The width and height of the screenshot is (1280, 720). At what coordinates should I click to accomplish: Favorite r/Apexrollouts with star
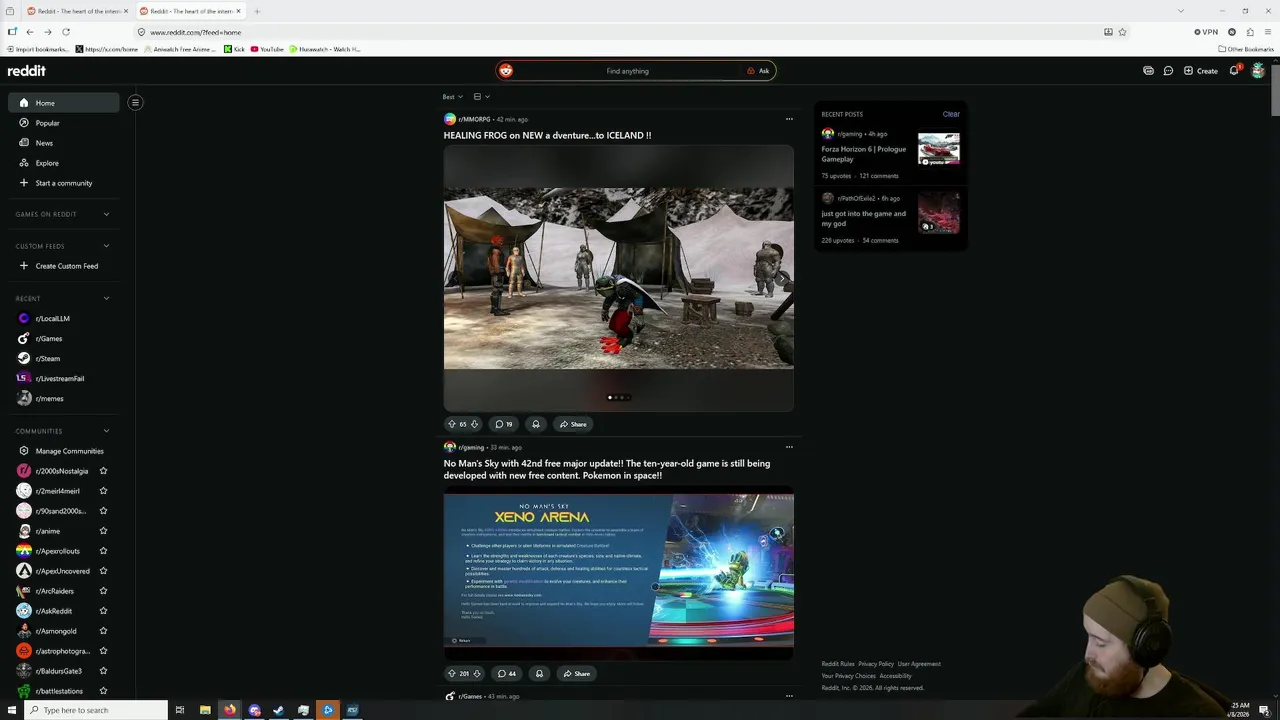click(103, 551)
